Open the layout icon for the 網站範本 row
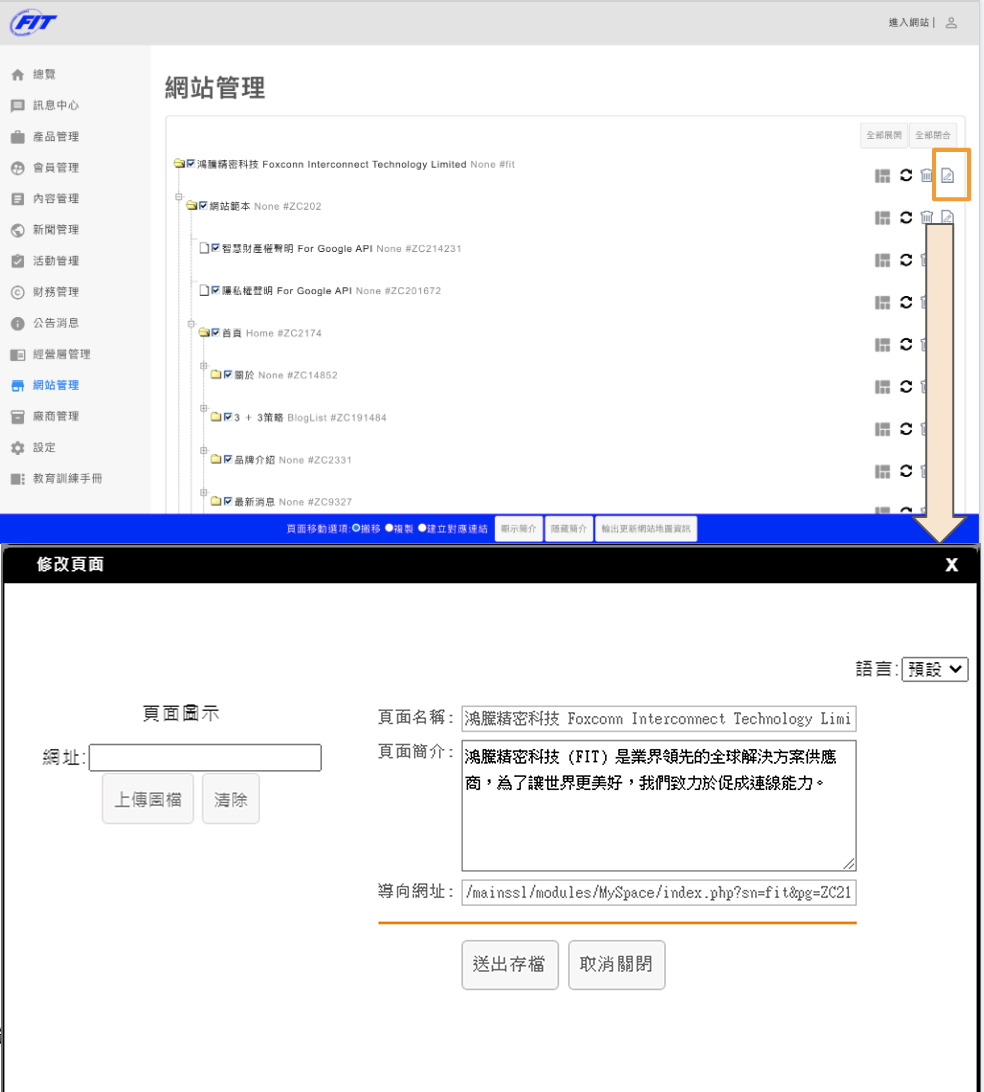Viewport: 984px width, 1092px height. click(x=882, y=219)
